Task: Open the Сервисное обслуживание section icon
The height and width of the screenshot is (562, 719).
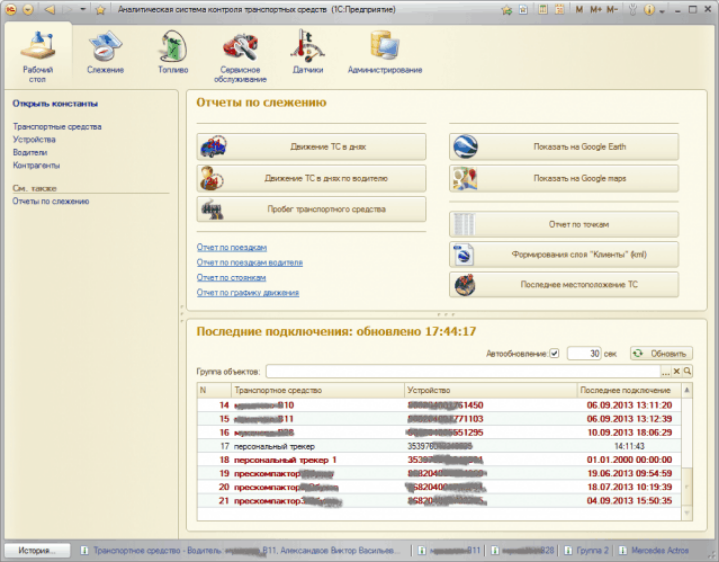Action: click(x=240, y=46)
